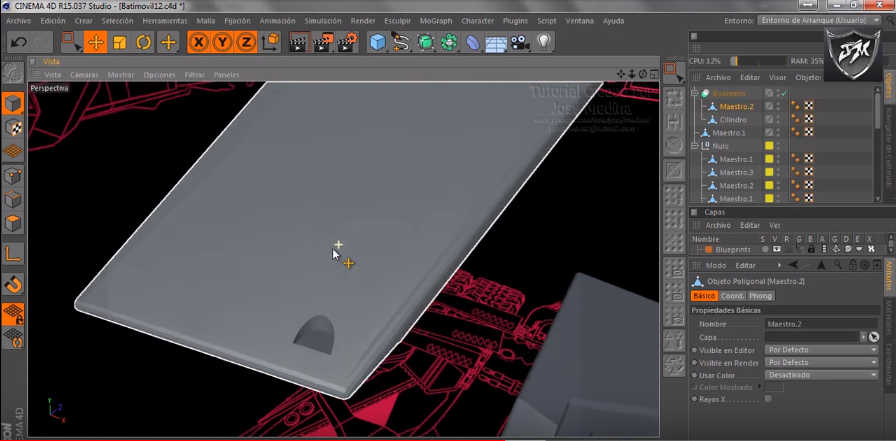Toggle Y axis lock
Viewport: 896px width, 441px height.
222,42
